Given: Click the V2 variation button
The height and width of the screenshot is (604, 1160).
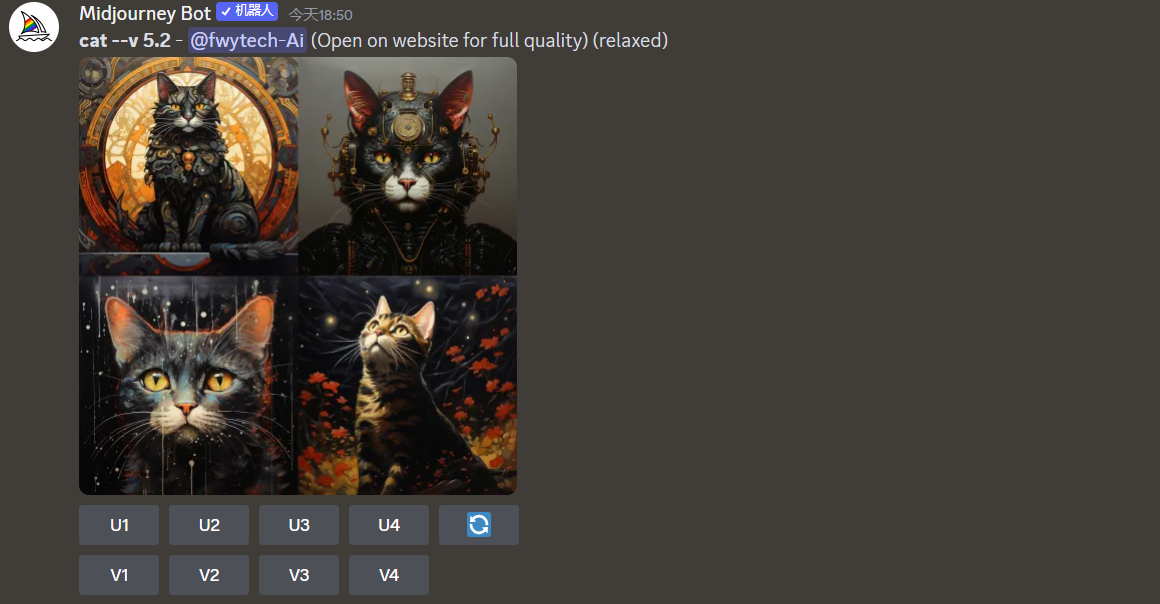Looking at the screenshot, I should [209, 575].
